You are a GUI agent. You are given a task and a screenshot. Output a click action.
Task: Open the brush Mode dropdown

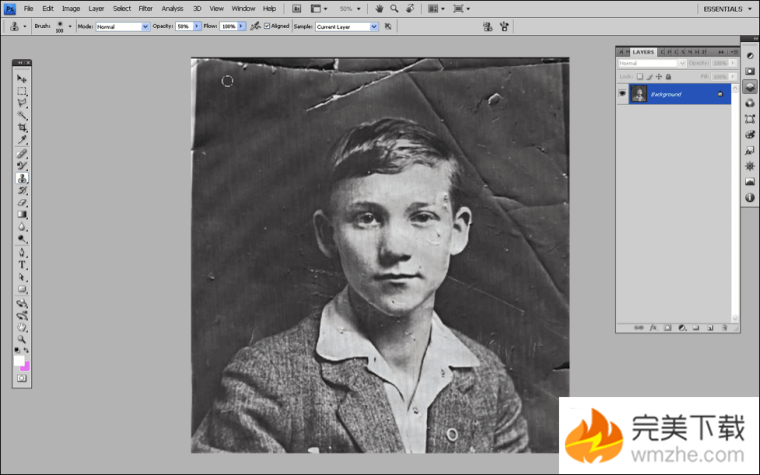(x=122, y=26)
